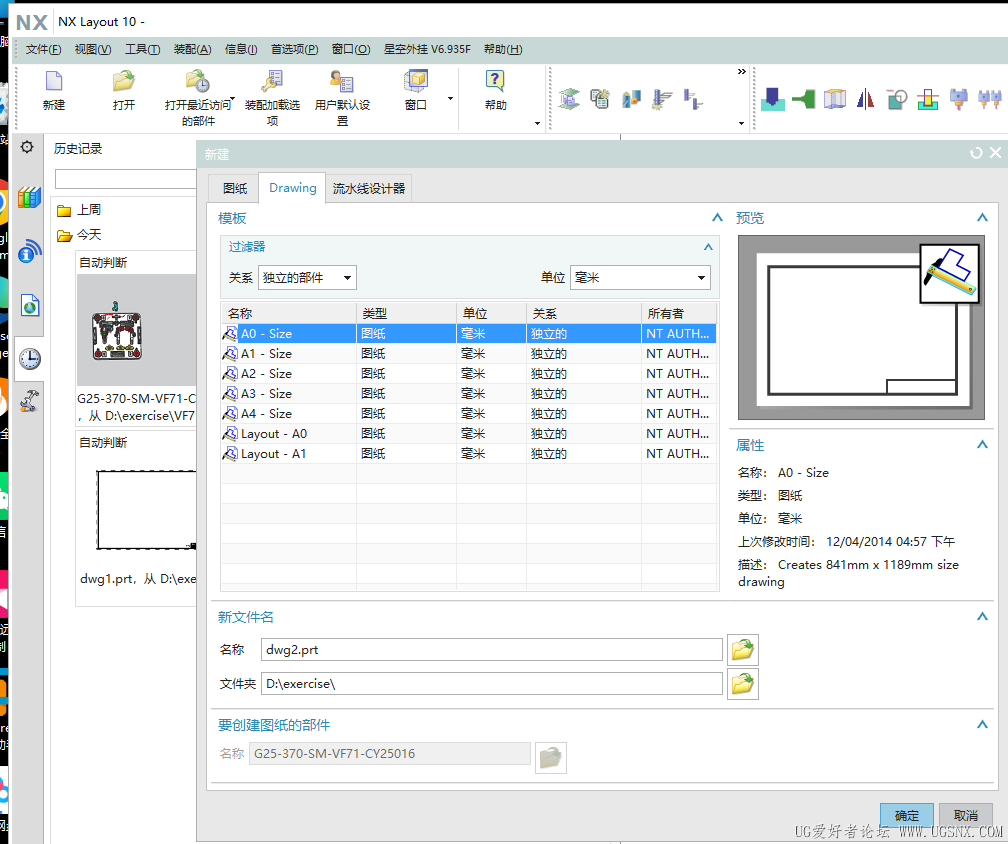Image resolution: width=1008 pixels, height=844 pixels.
Task: Select the Layout - A1 template row
Action: (469, 454)
